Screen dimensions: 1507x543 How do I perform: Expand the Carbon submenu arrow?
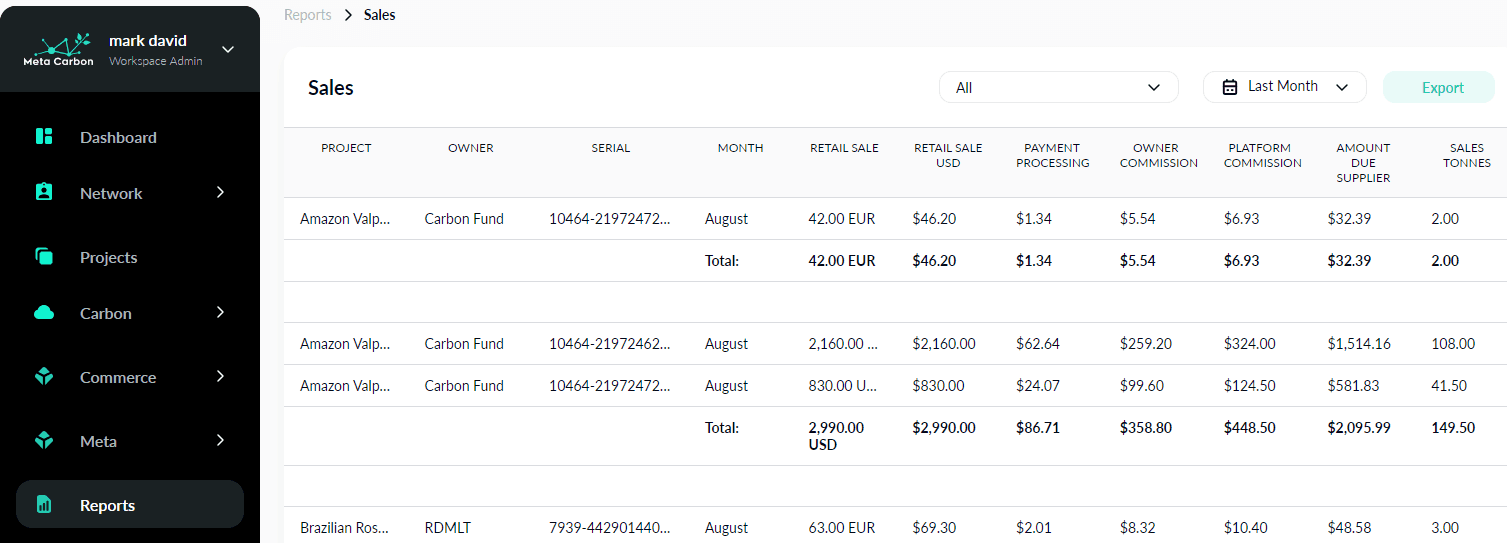(221, 313)
